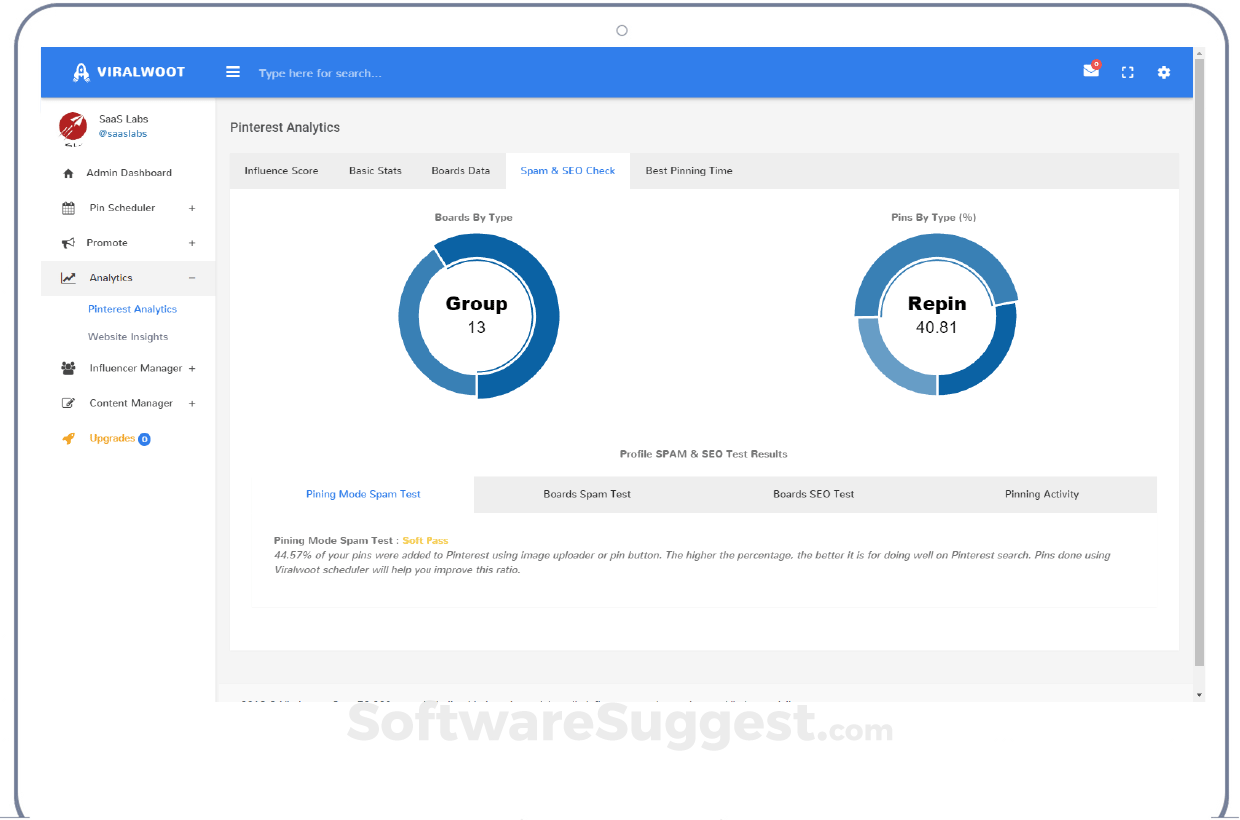The image size is (1240, 820).
Task: Click the SaaS Labs profile avatar
Action: pos(73,126)
